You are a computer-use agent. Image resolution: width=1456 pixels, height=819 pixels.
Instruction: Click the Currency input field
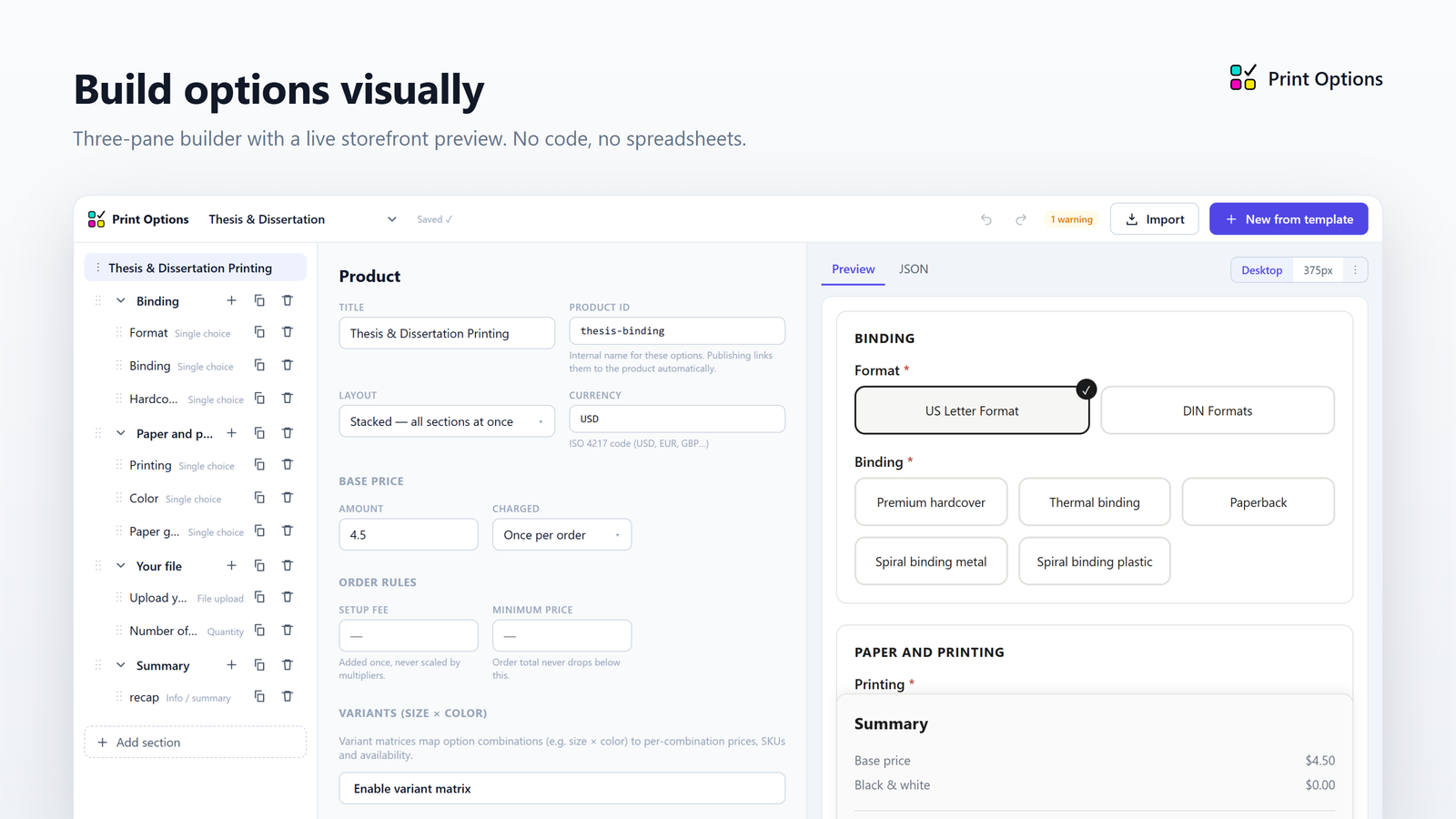click(x=677, y=419)
